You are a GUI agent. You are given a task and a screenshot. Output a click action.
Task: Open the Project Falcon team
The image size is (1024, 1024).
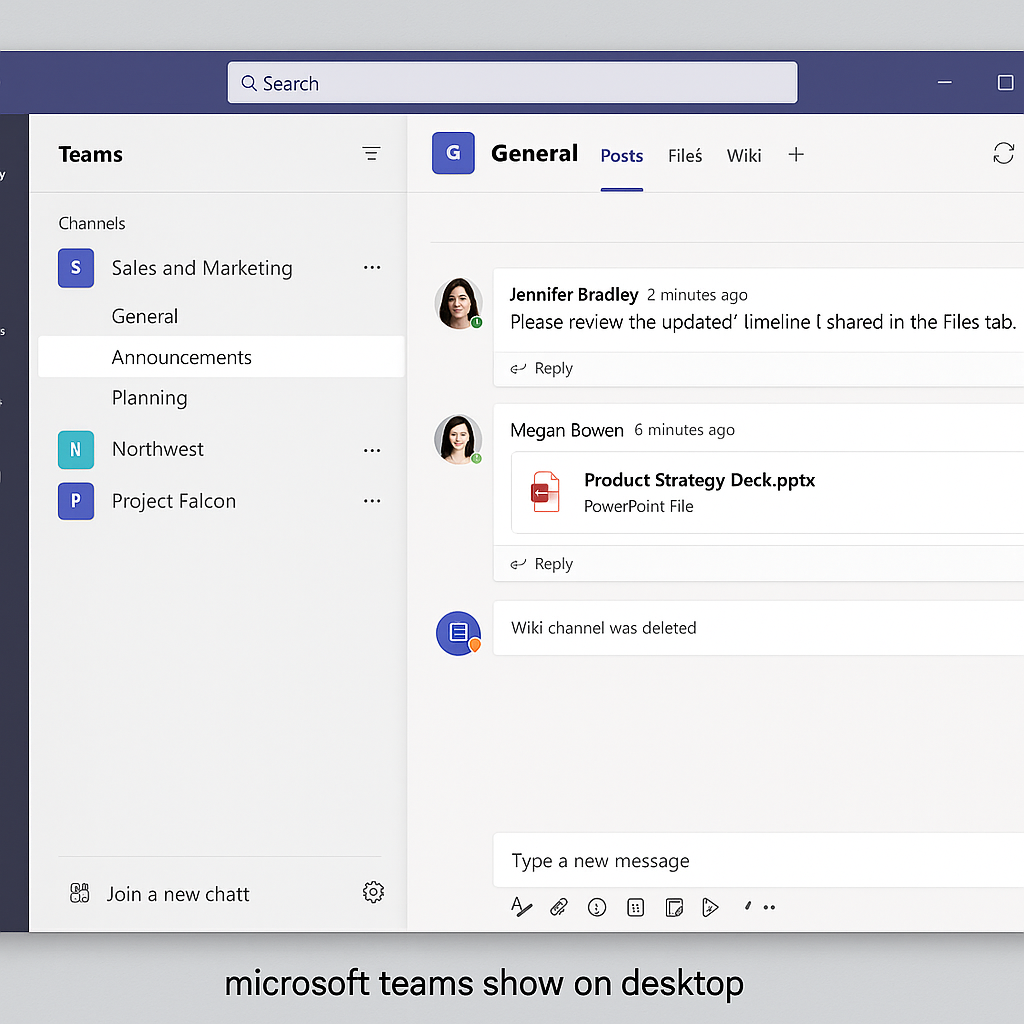point(174,501)
